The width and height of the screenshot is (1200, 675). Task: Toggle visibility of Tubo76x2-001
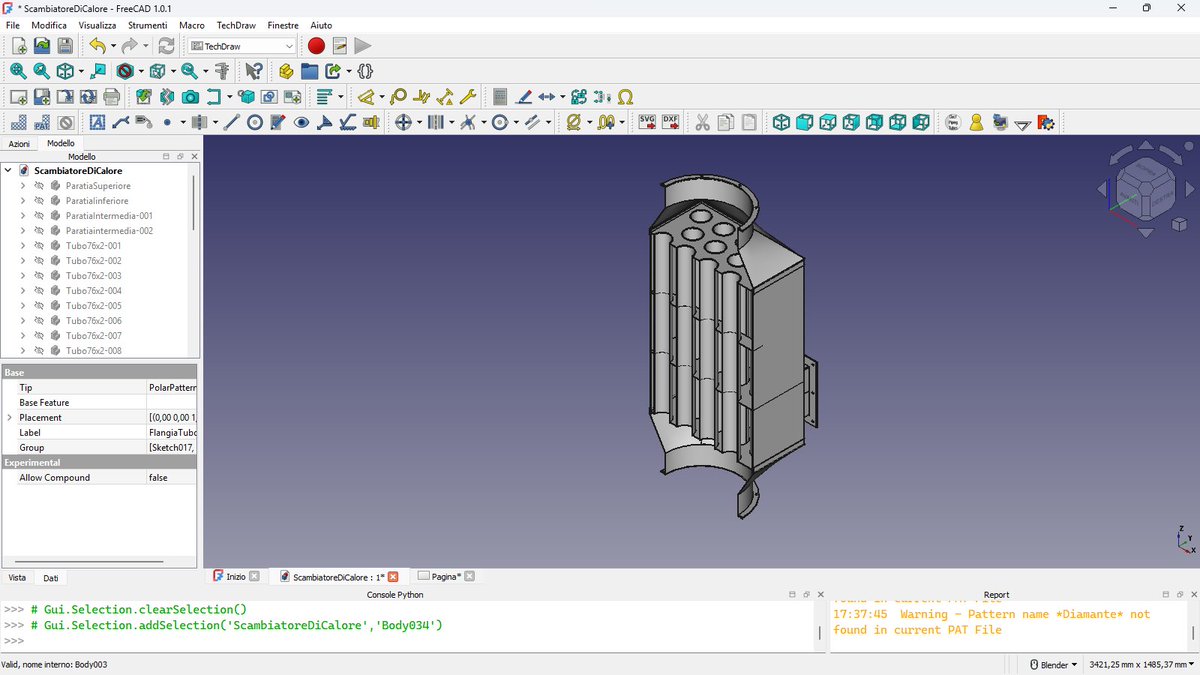39,246
